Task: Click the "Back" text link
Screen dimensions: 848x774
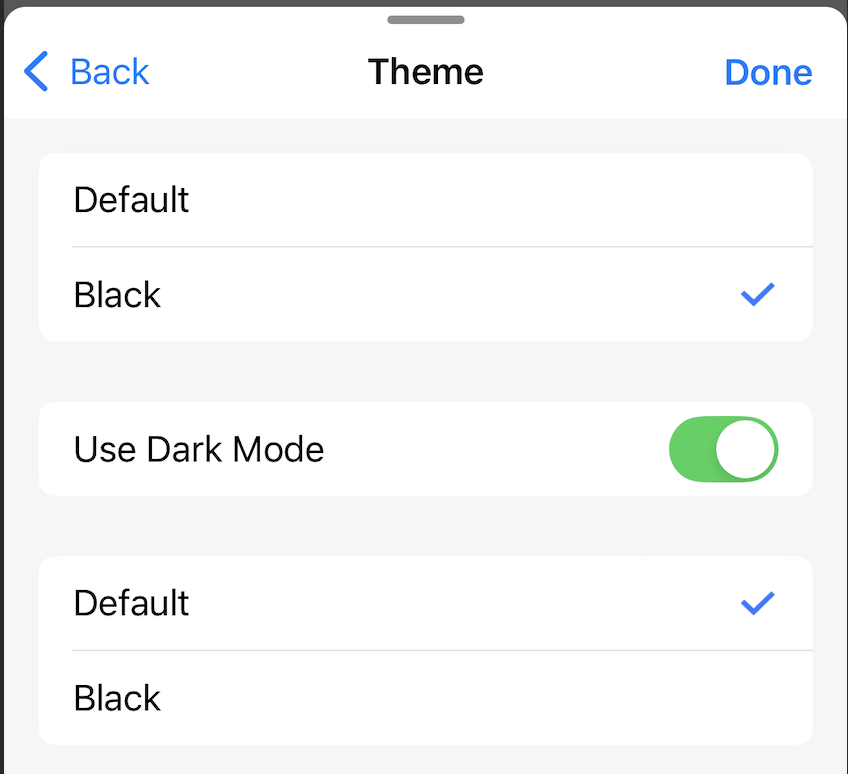Action: coord(110,72)
